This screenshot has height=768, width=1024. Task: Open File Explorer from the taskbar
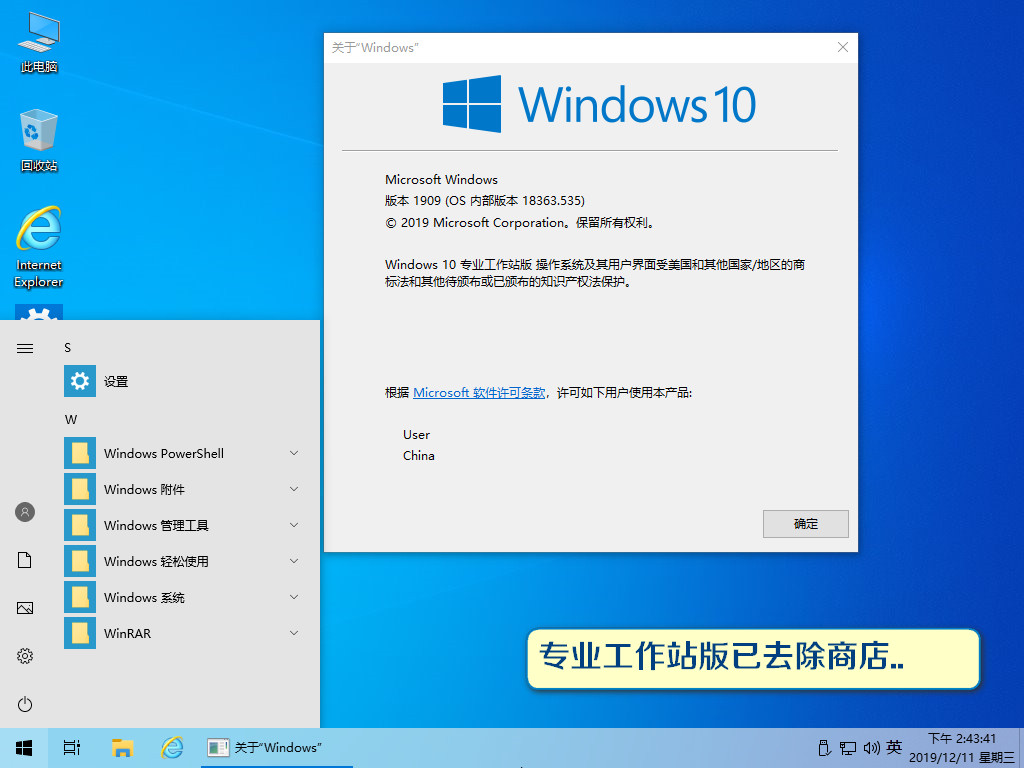click(x=122, y=748)
